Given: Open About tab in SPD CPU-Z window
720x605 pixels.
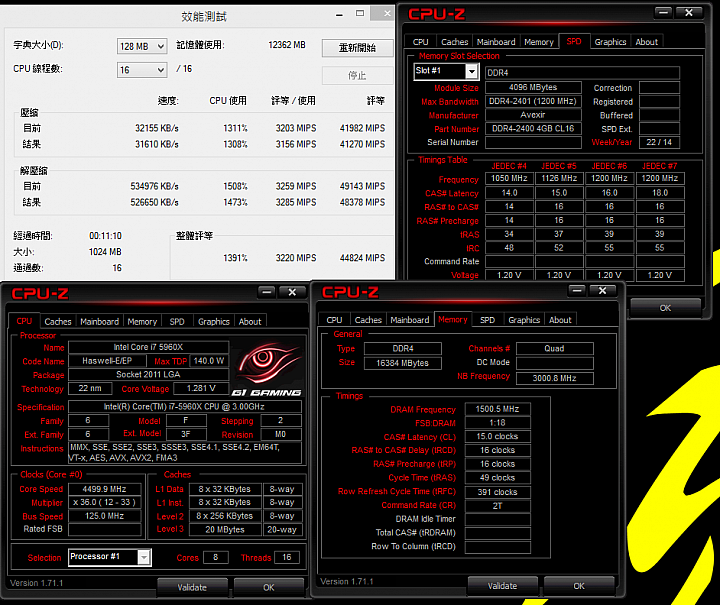Looking at the screenshot, I should pyautogui.click(x=647, y=42).
